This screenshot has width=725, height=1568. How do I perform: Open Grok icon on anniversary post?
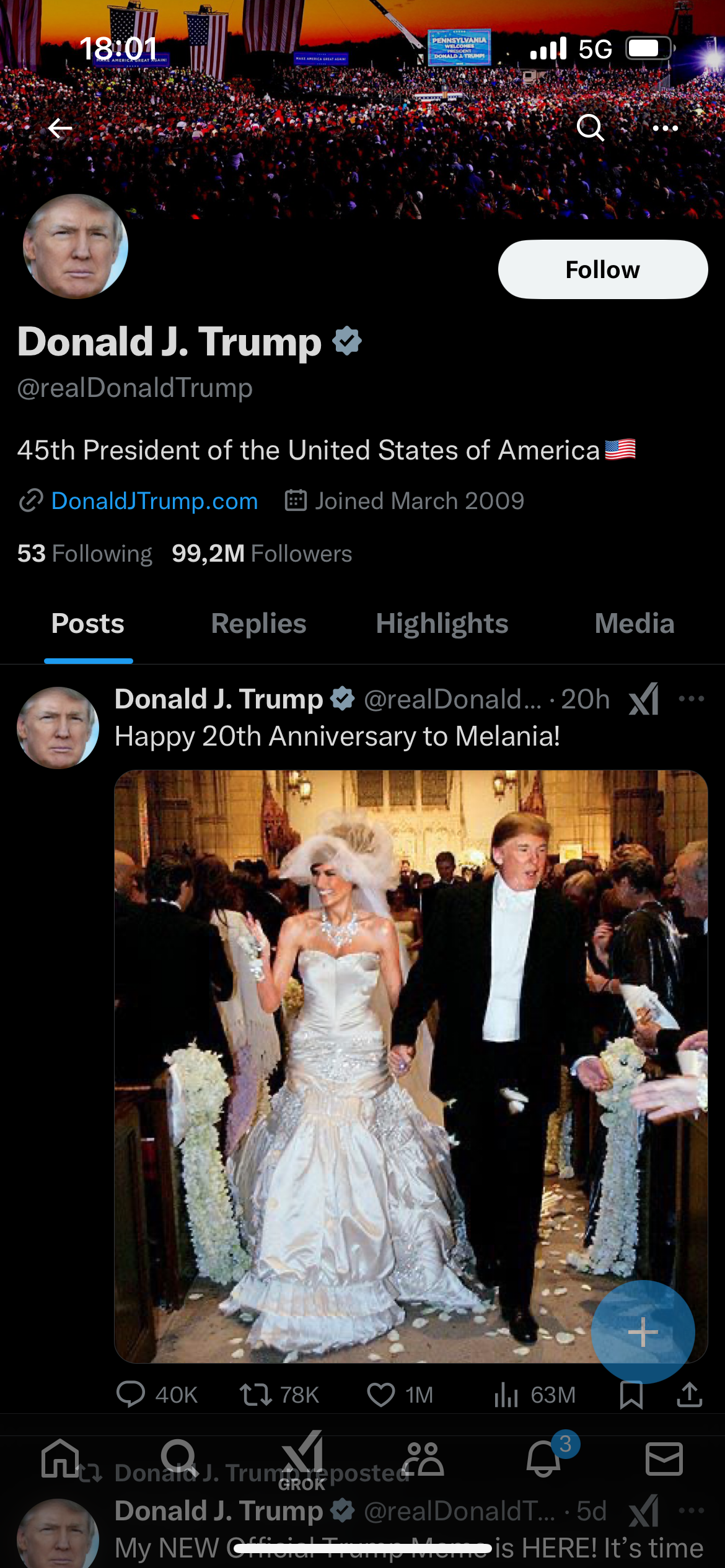tap(644, 699)
